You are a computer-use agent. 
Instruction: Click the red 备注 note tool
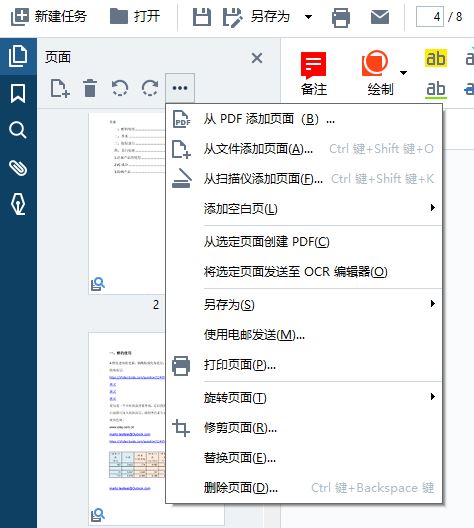coord(314,73)
